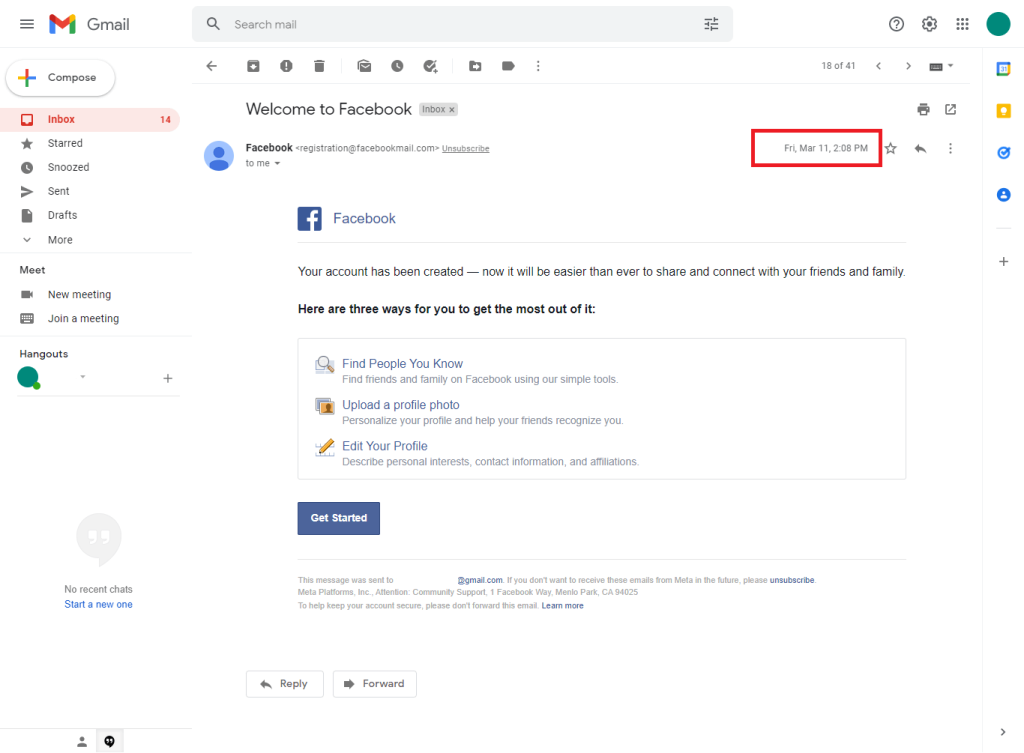Open Google apps grid

(963, 24)
